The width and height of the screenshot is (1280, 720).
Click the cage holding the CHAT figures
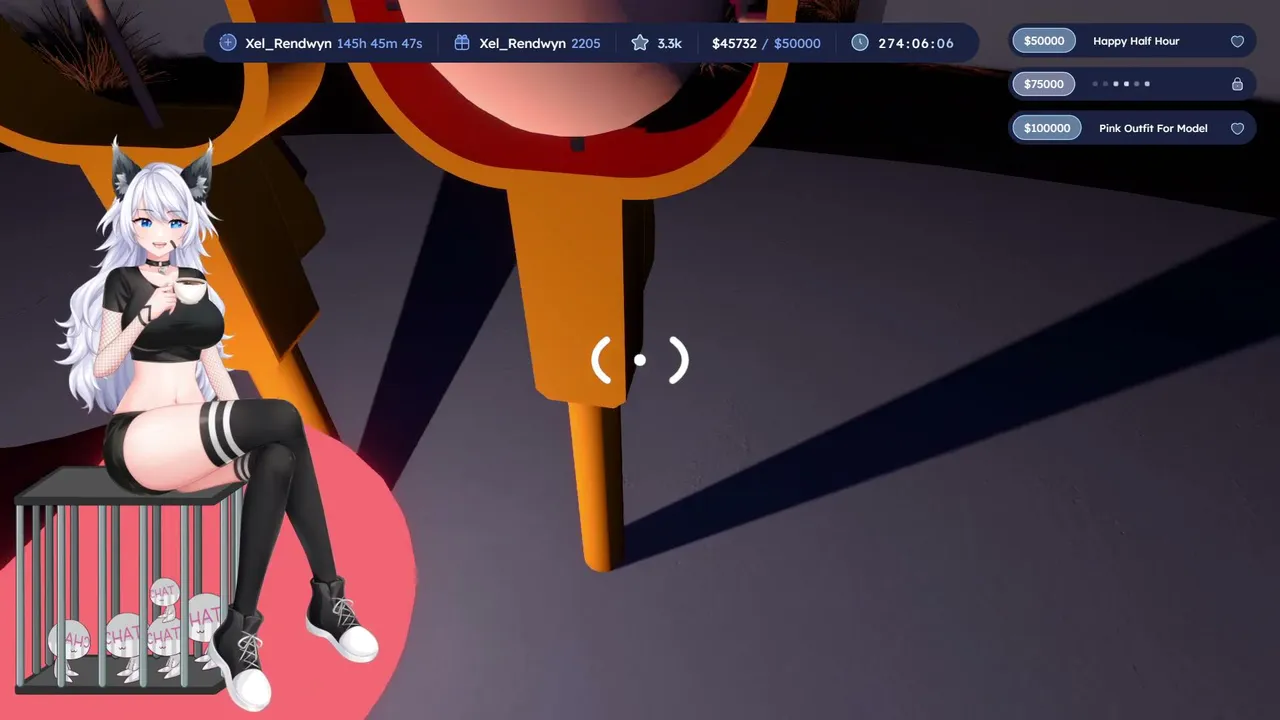pyautogui.click(x=130, y=580)
